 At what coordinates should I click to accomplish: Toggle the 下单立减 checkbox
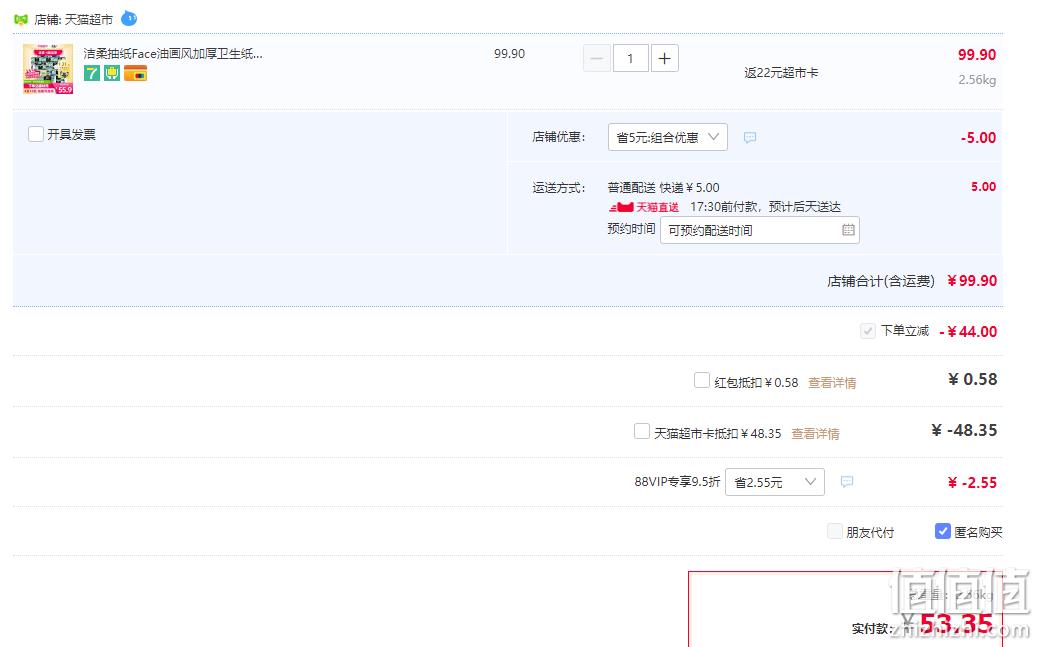point(867,331)
